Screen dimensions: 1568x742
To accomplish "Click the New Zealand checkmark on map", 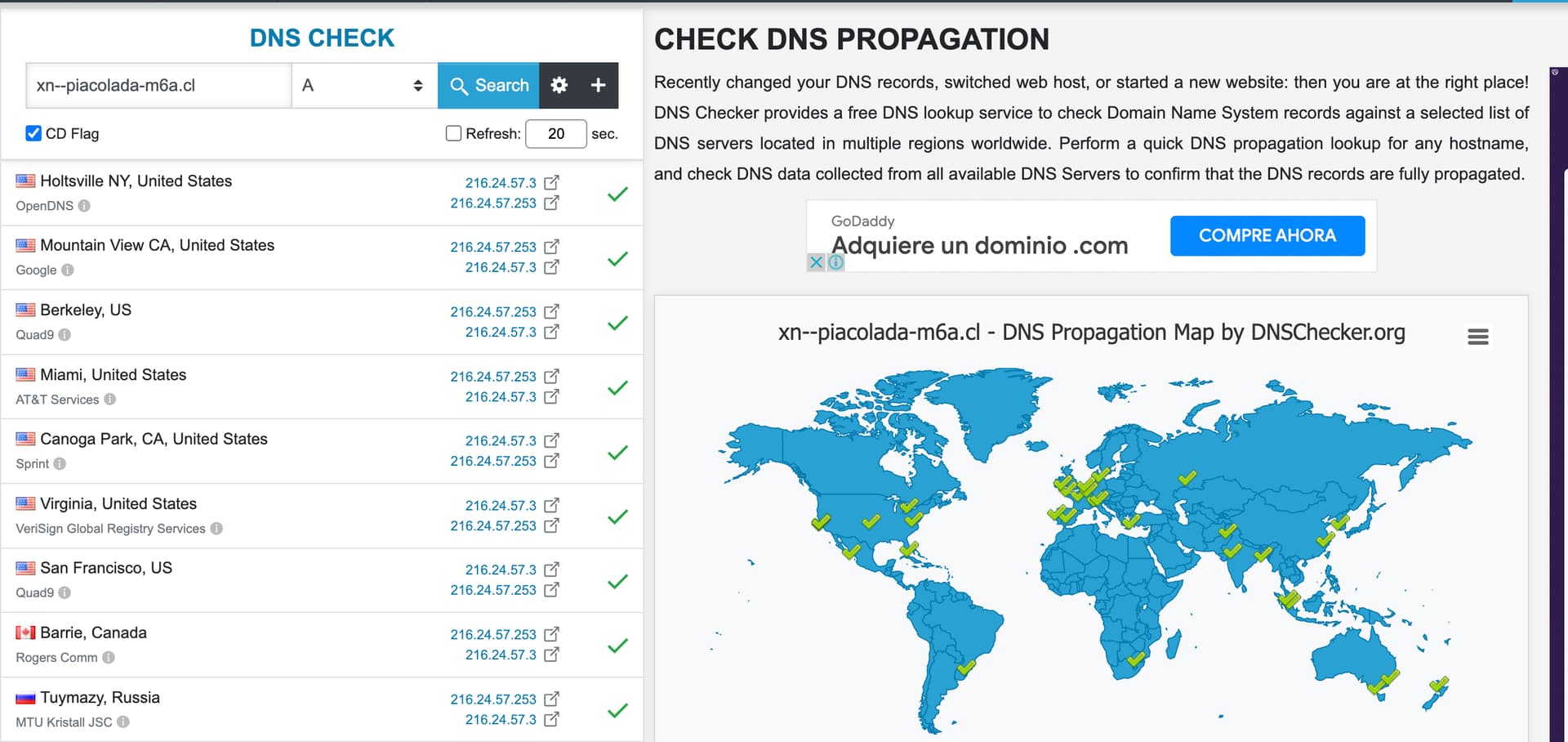I will 1439,684.
